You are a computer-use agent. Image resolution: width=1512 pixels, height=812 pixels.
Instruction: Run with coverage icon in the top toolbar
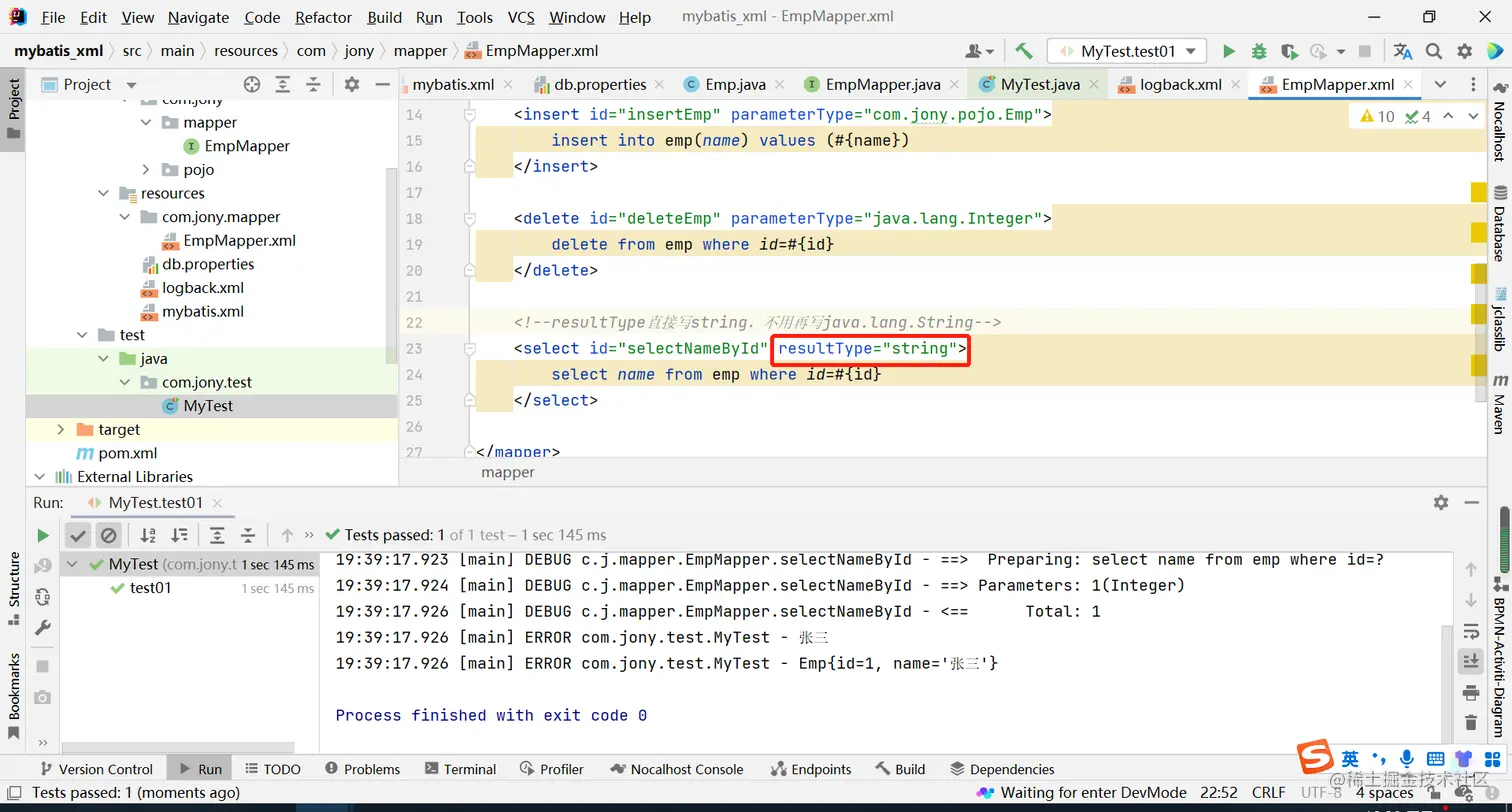point(1289,51)
